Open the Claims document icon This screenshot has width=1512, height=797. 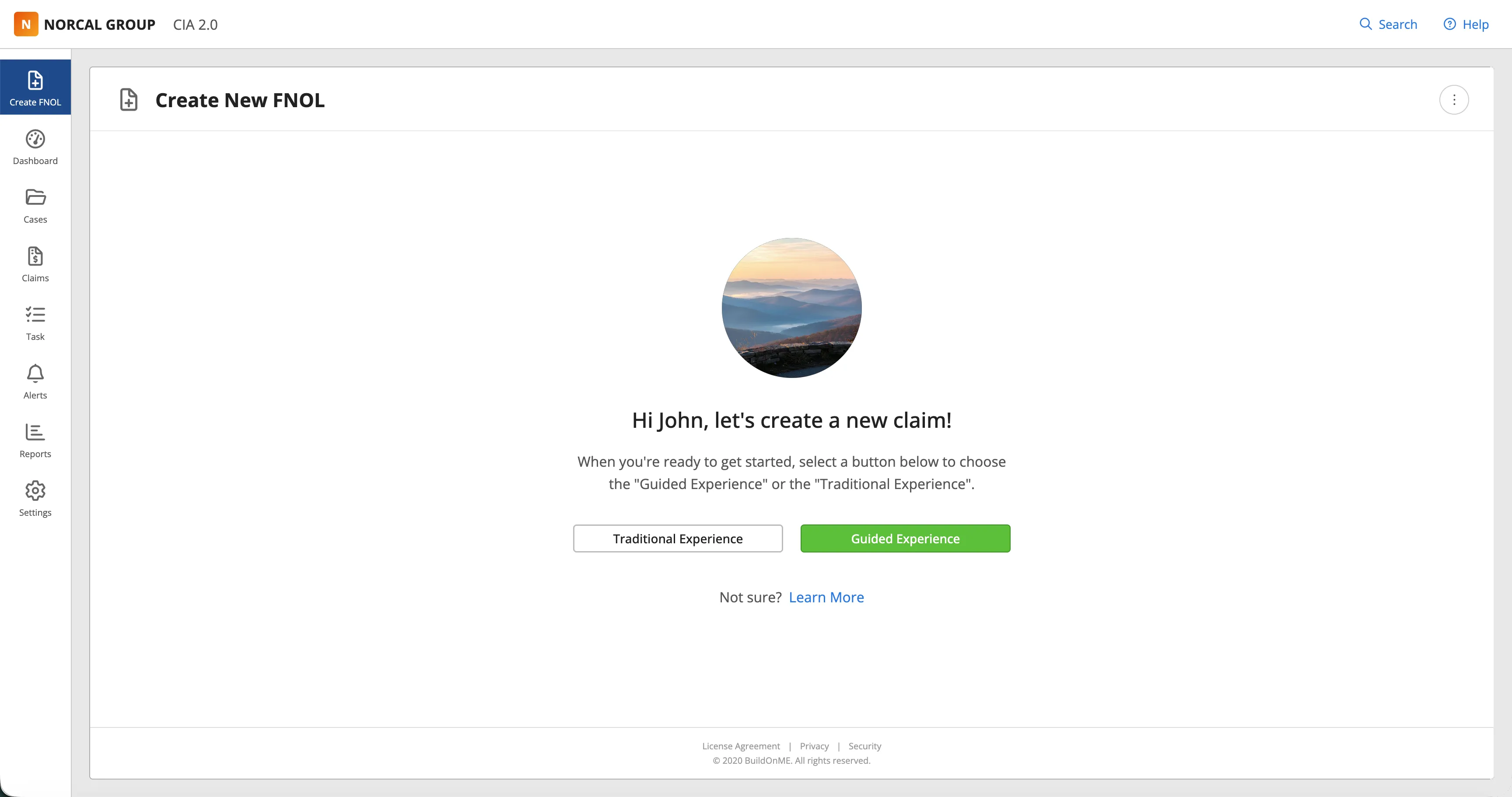[x=35, y=256]
